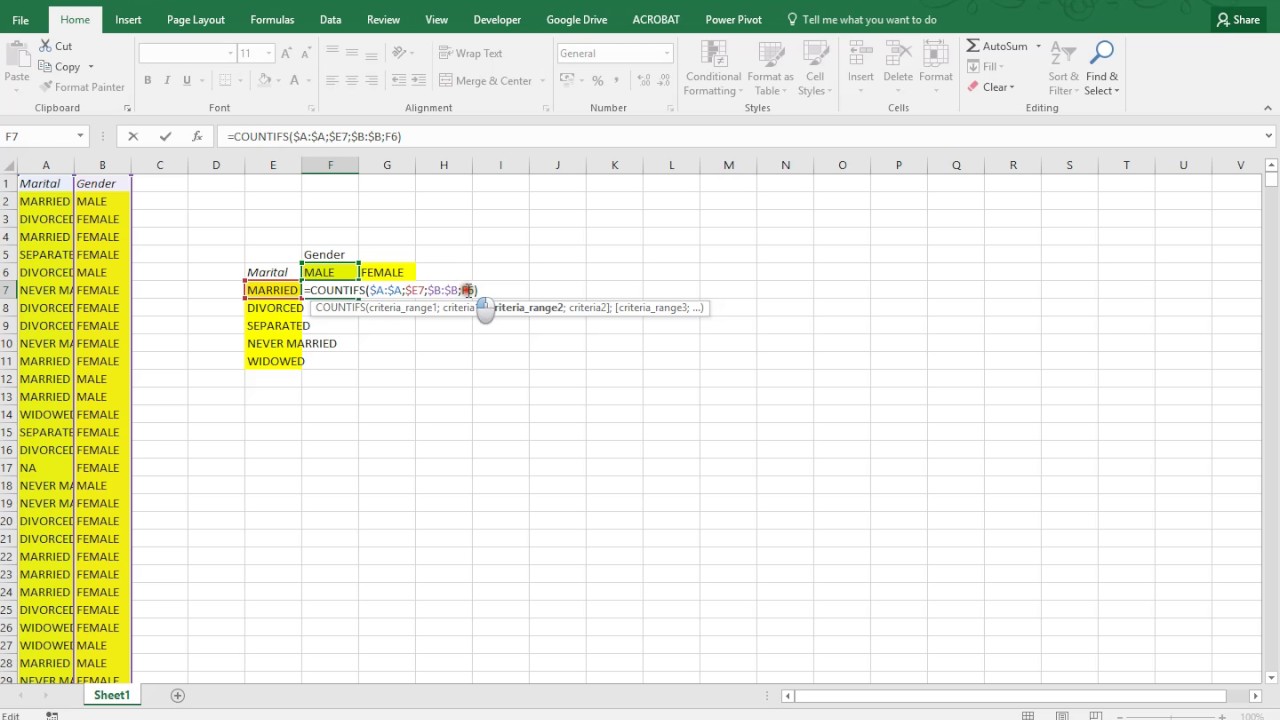Image resolution: width=1280 pixels, height=720 pixels.
Task: Expand the formula bar
Action: (1269, 136)
